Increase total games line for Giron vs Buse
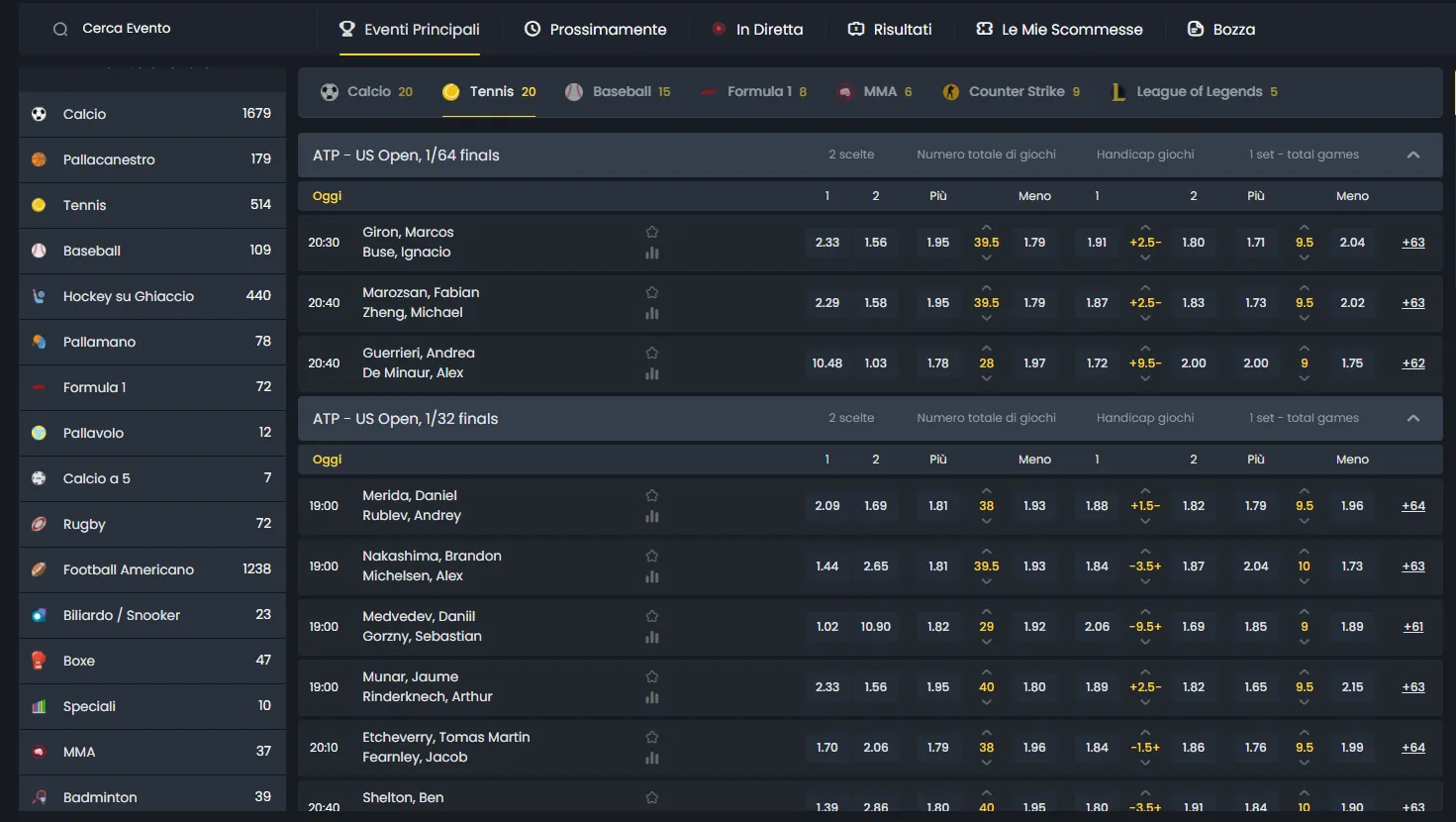This screenshot has width=1456, height=822. pyautogui.click(x=986, y=228)
